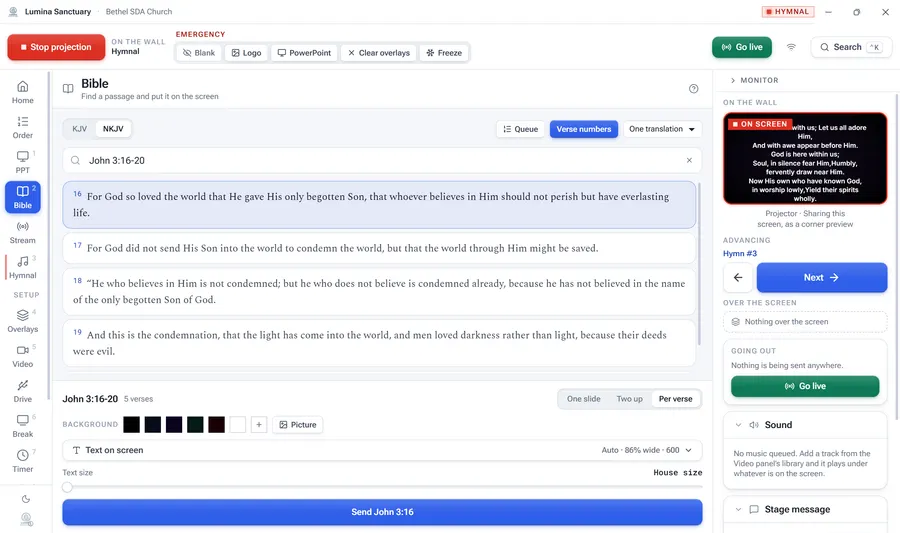Image resolution: width=900 pixels, height=533 pixels.
Task: Open the One translation dropdown
Action: point(662,129)
